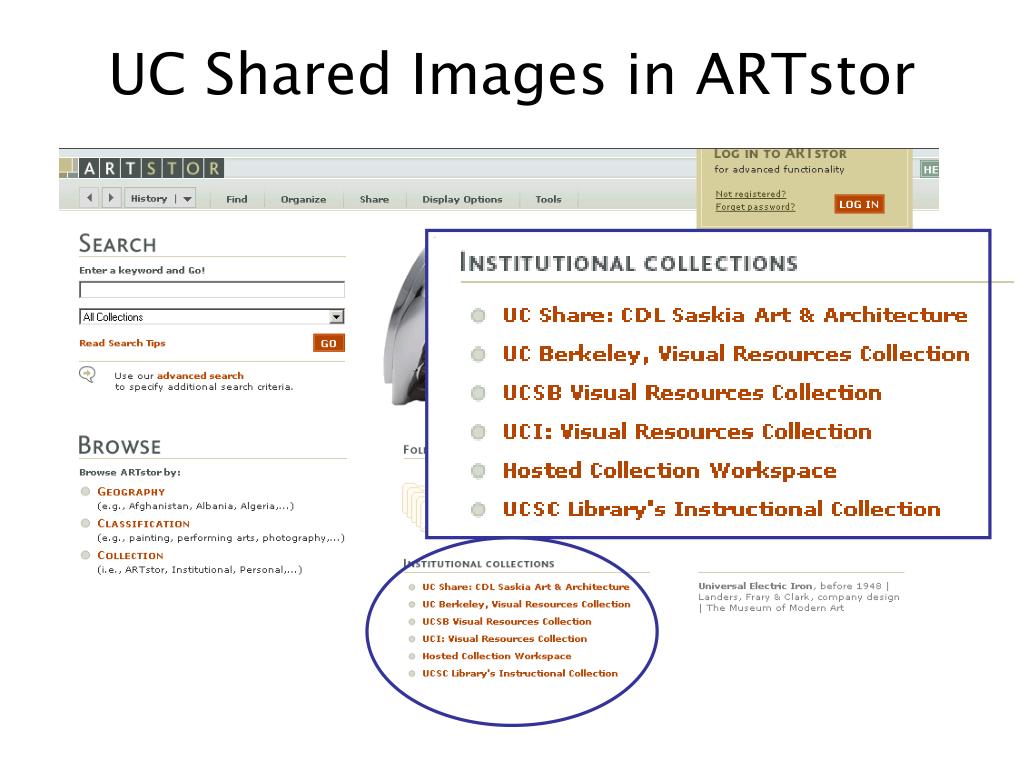Open UC Share: CDL Saskia link in small circled list
1024x768 pixels.
point(526,587)
